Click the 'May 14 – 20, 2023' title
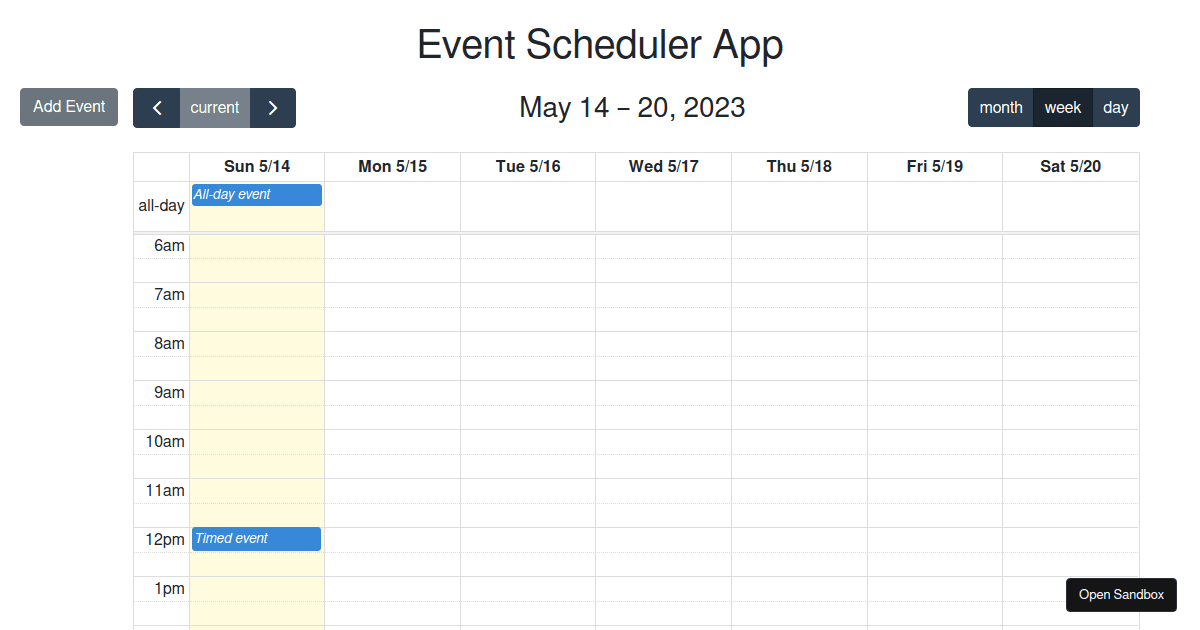1200x630 pixels. point(632,107)
